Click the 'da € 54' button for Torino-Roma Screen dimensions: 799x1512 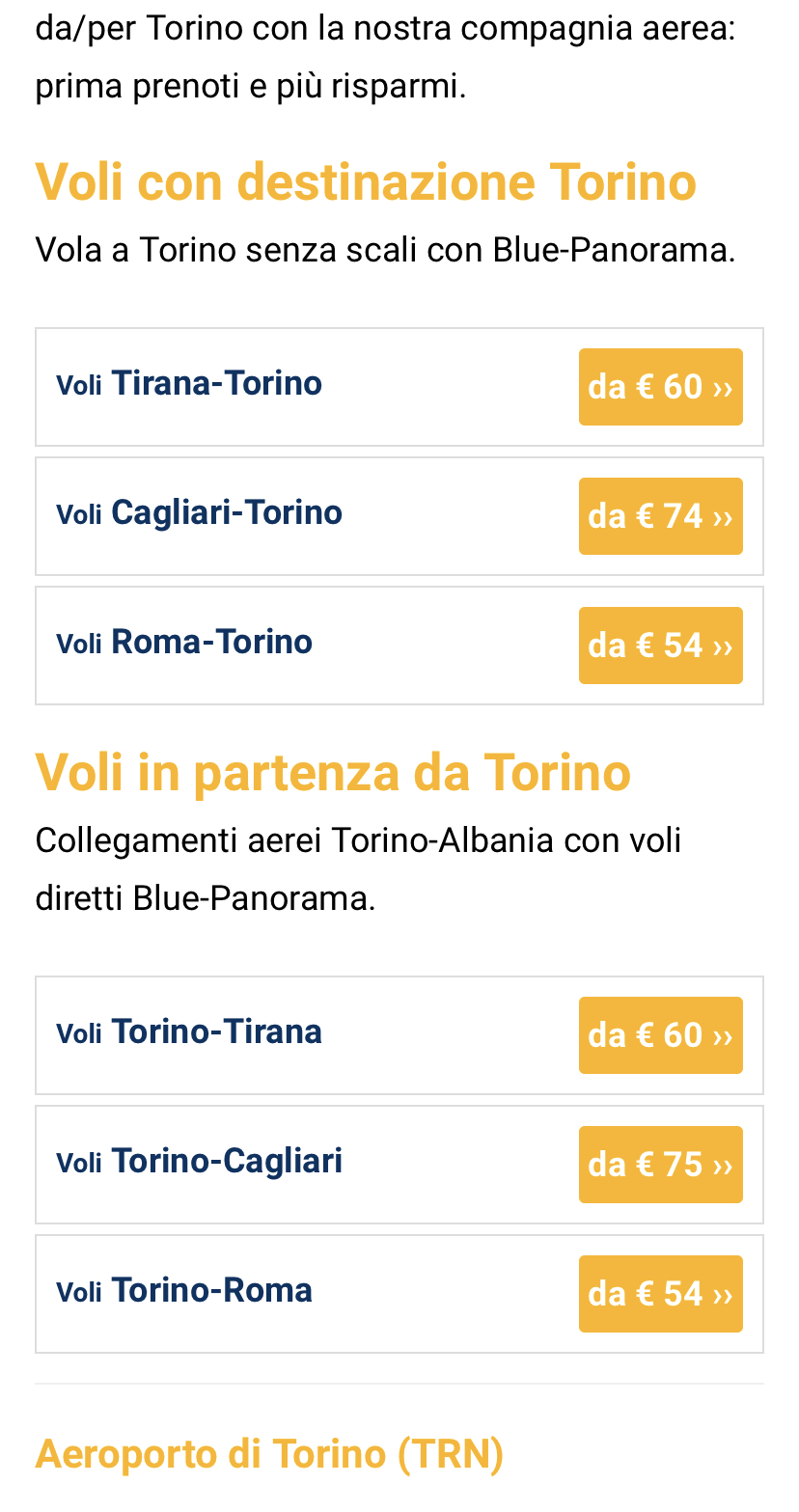point(660,1294)
